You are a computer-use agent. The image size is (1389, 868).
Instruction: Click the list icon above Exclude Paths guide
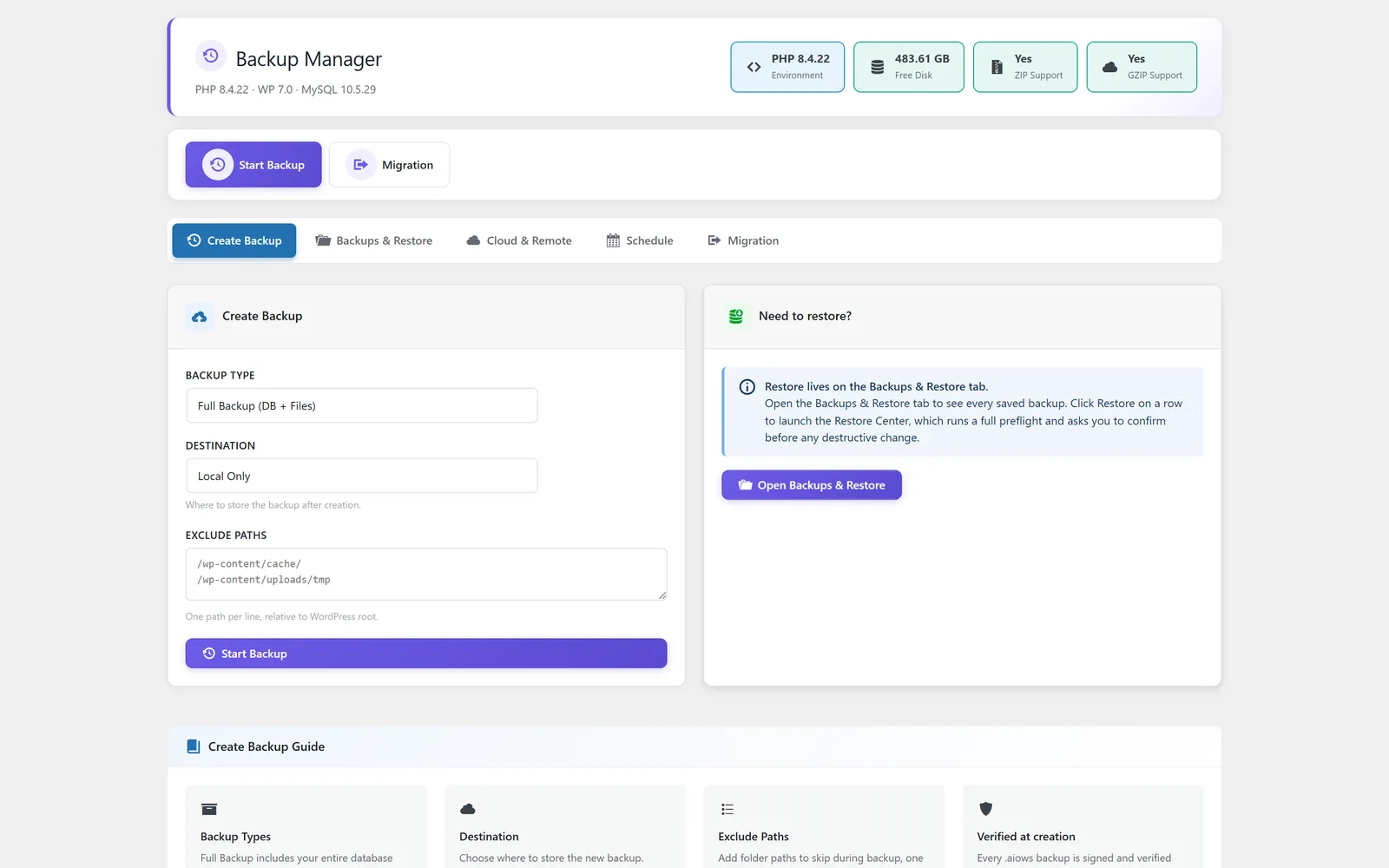[x=727, y=809]
